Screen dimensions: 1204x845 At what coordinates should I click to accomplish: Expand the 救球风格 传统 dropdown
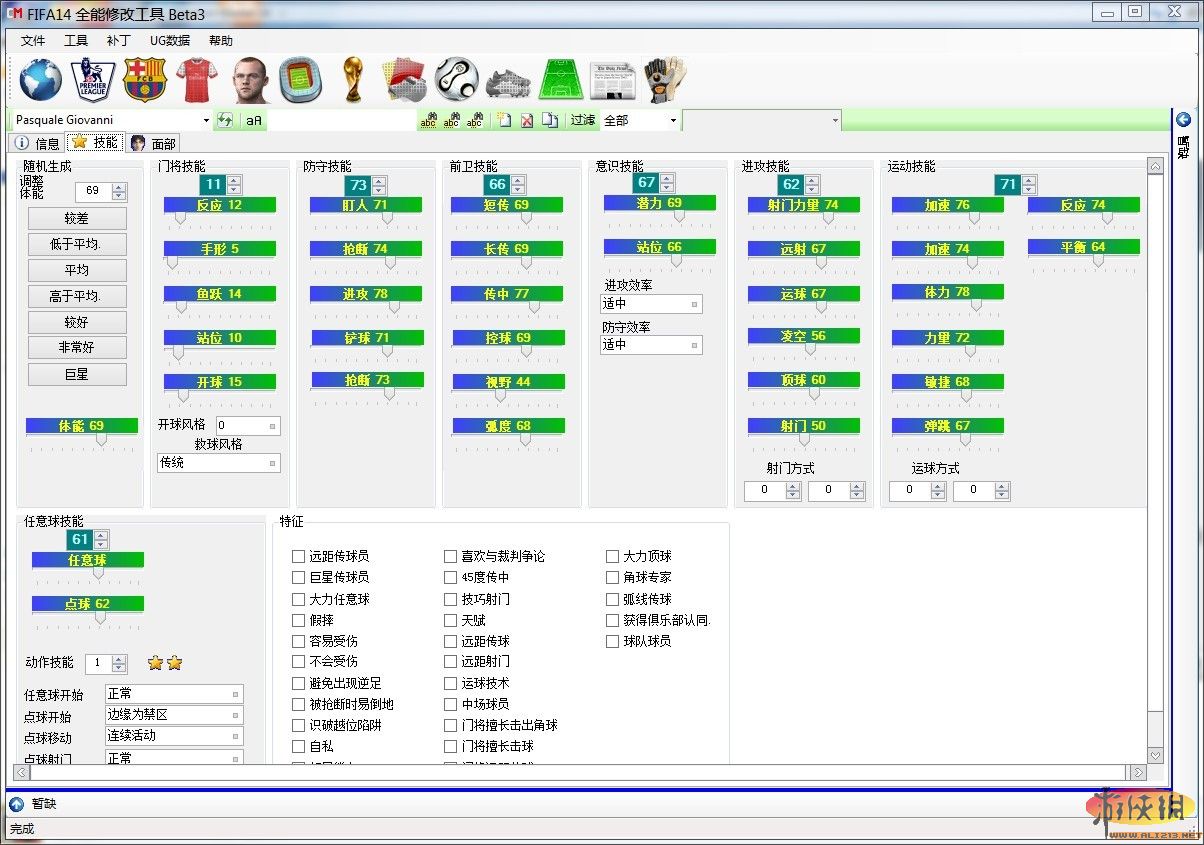pyautogui.click(x=272, y=463)
